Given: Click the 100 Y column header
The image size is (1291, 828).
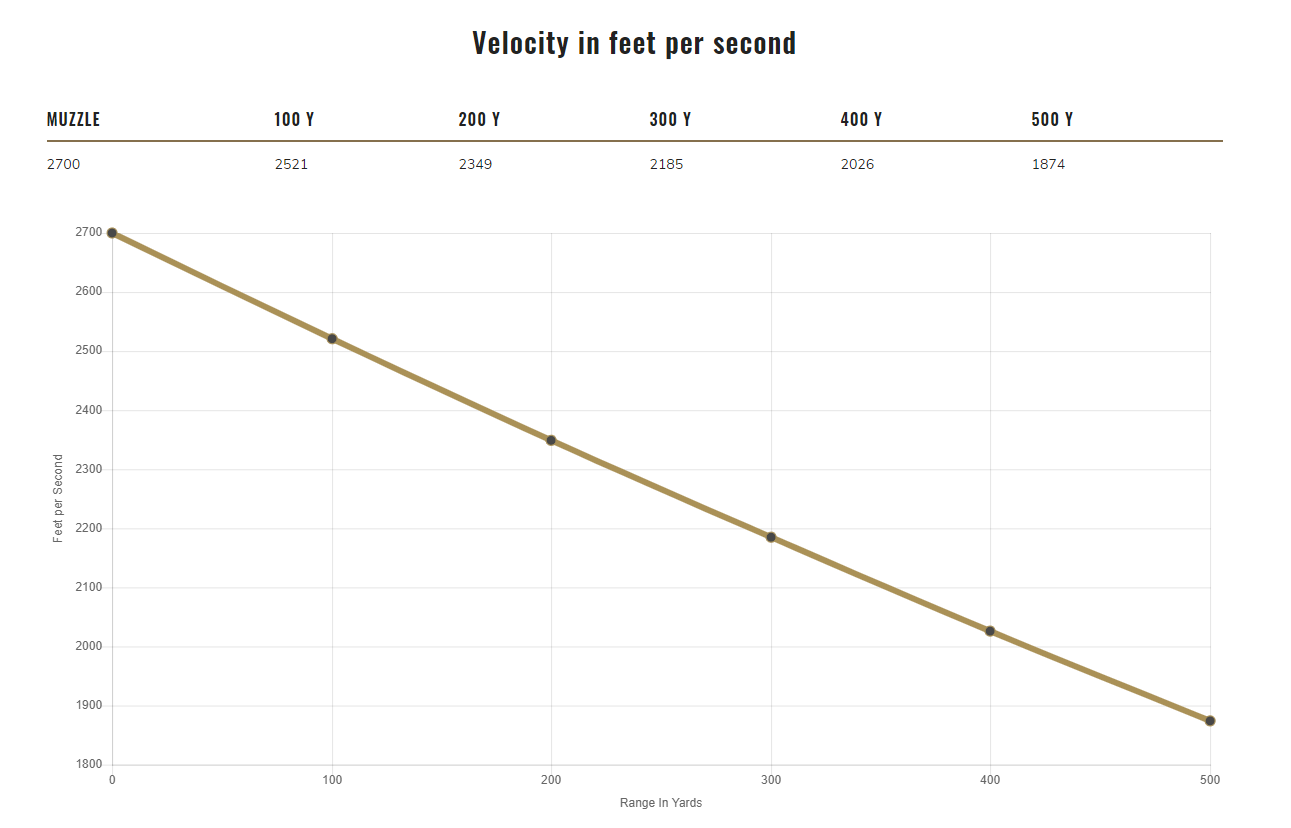Looking at the screenshot, I should (x=294, y=120).
